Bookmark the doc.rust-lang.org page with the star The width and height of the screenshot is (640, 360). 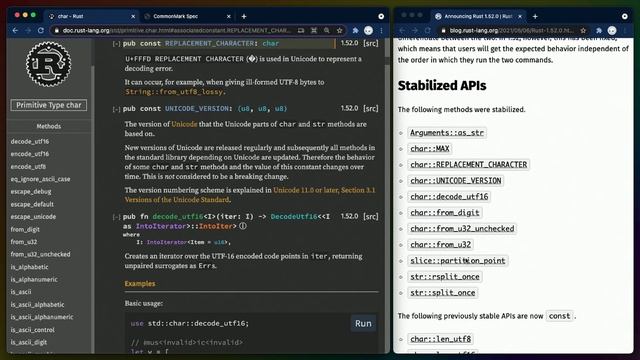pyautogui.click(x=339, y=31)
